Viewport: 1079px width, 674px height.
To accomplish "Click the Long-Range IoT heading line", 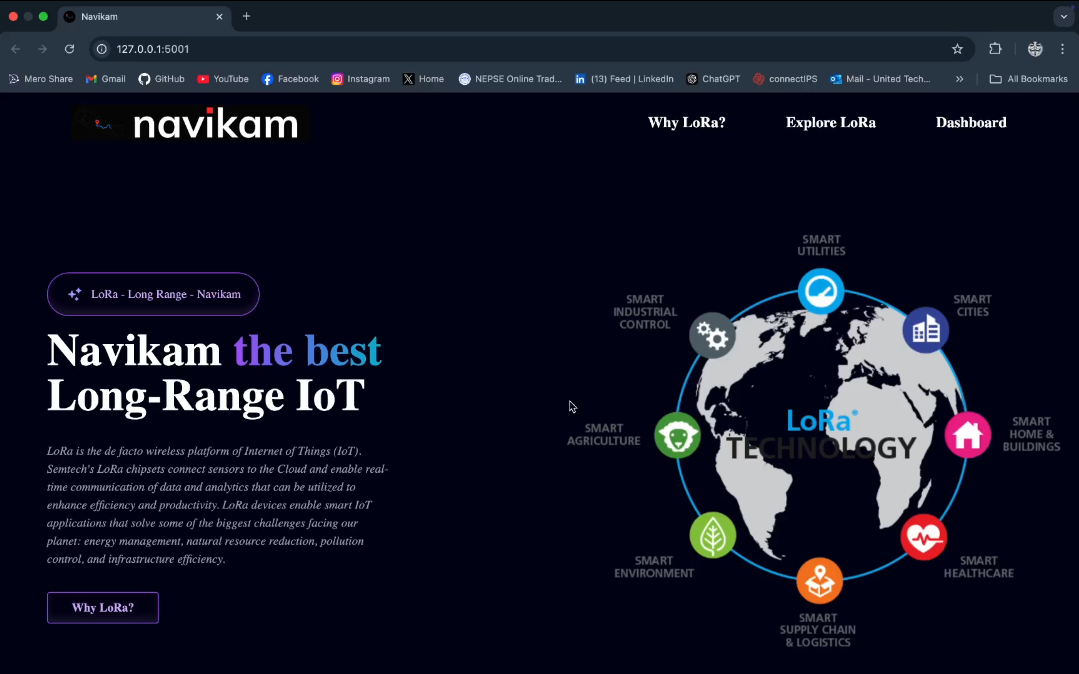I will 206,397.
